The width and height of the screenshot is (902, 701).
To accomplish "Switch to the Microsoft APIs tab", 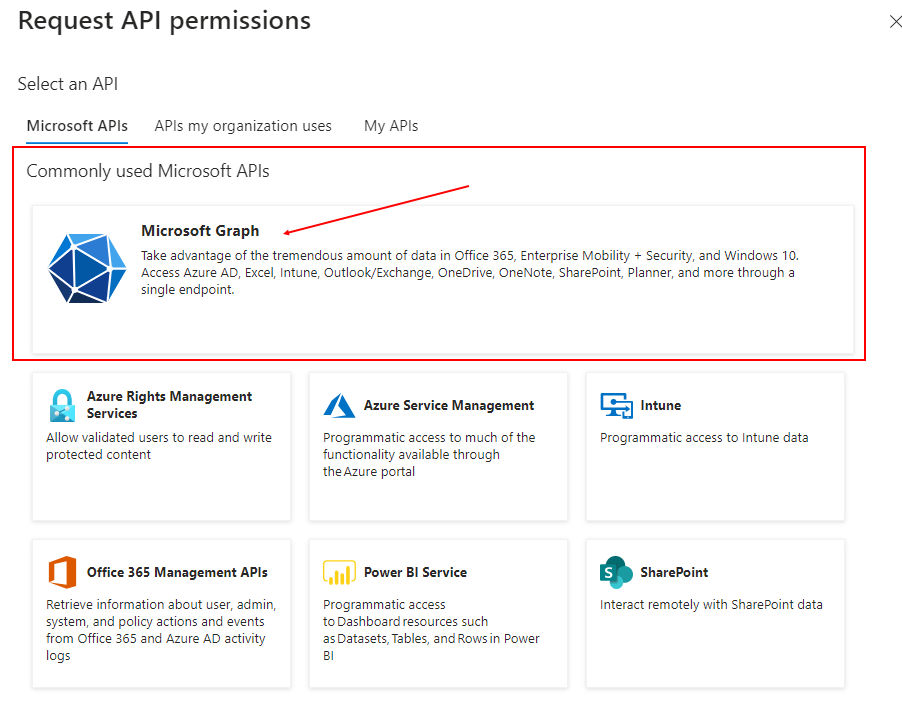I will [77, 126].
